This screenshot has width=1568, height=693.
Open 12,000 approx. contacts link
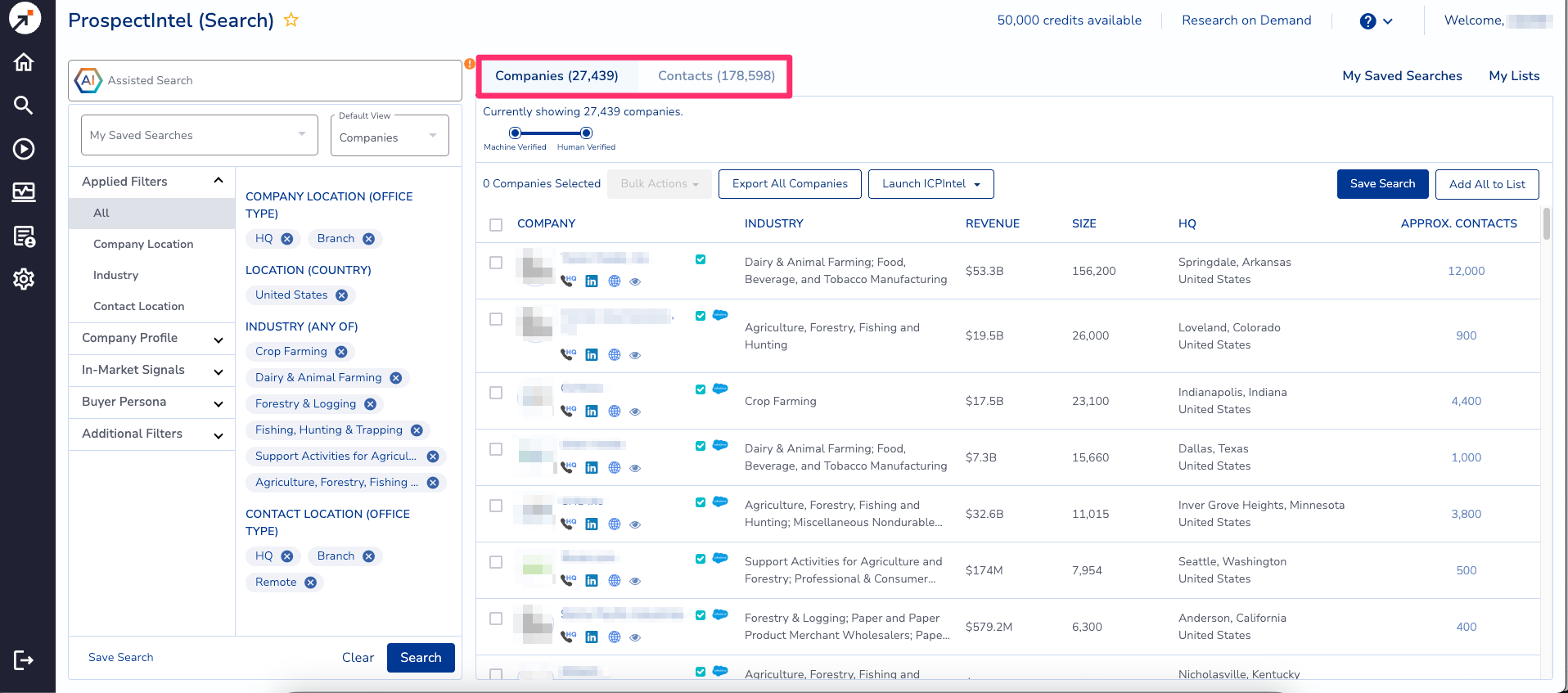point(1466,272)
